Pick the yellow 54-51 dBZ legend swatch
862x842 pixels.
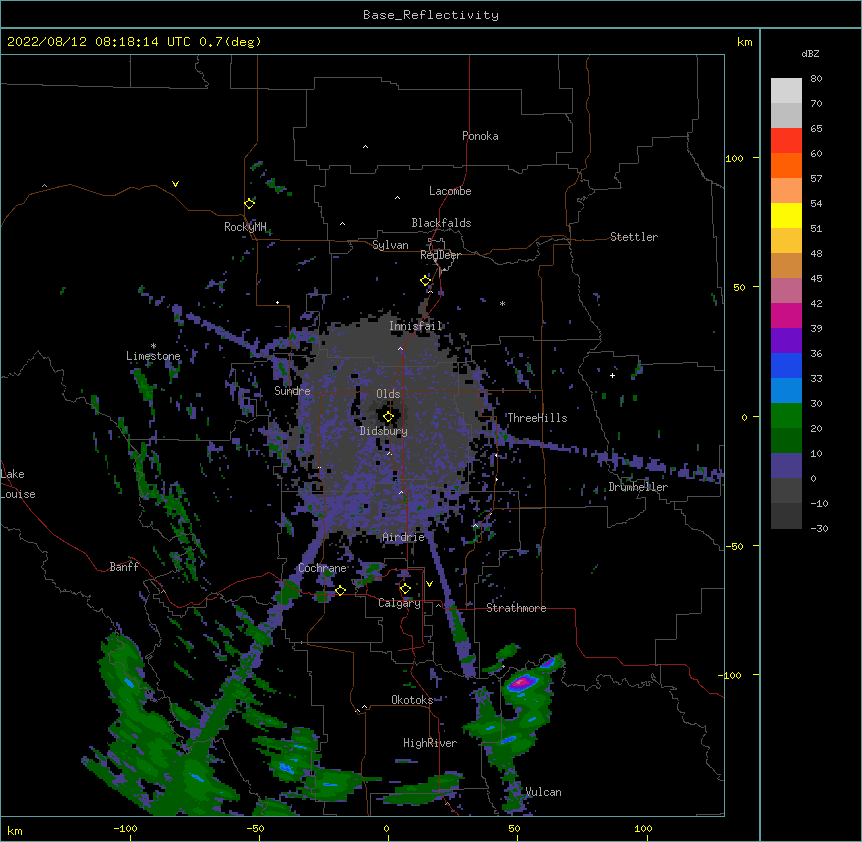tap(786, 215)
